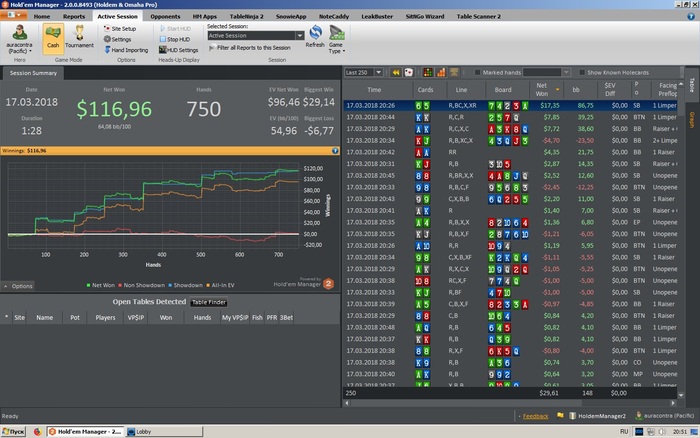
Task: Click the flag icon in status bar
Action: click(560, 416)
